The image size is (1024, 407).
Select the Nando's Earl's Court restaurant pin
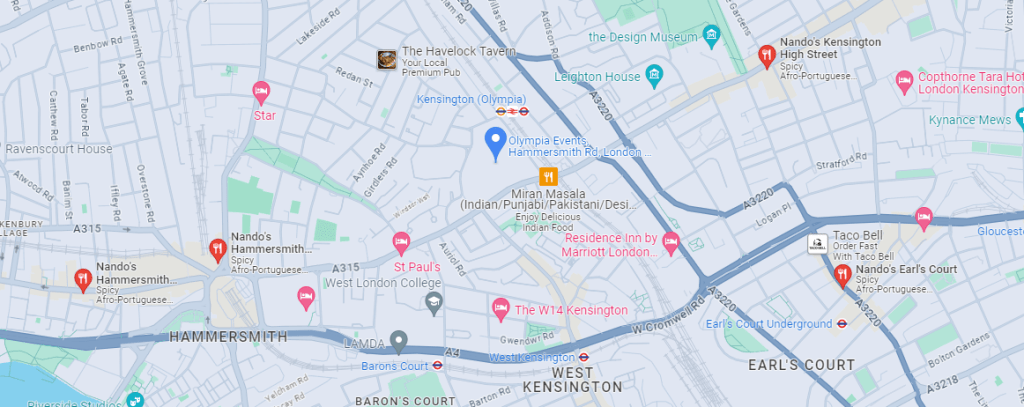pos(842,276)
